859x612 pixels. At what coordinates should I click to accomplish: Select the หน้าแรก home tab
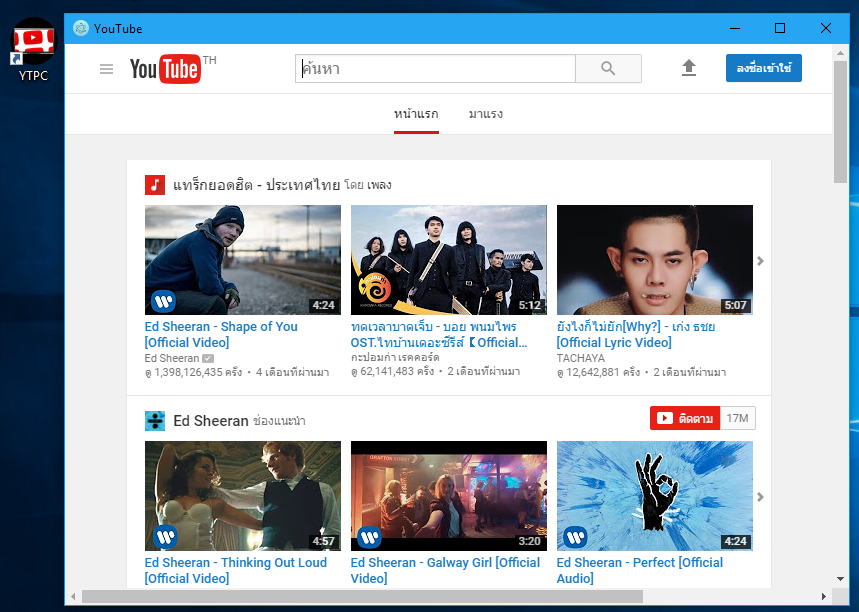pos(416,114)
